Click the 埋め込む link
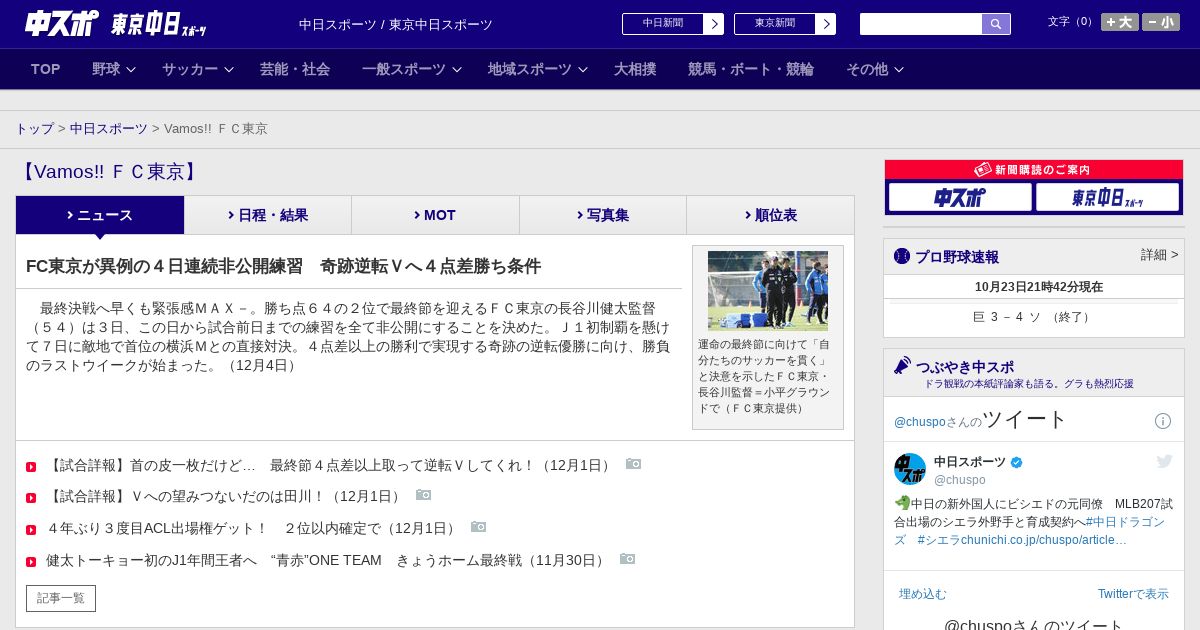This screenshot has width=1200, height=630. point(922,594)
